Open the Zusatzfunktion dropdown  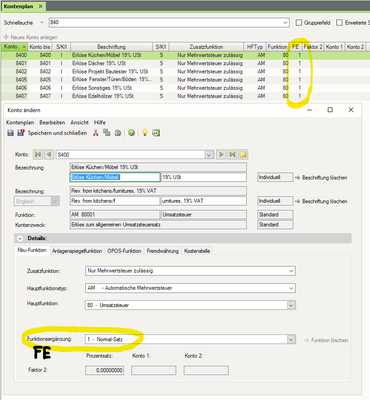pos(292,271)
